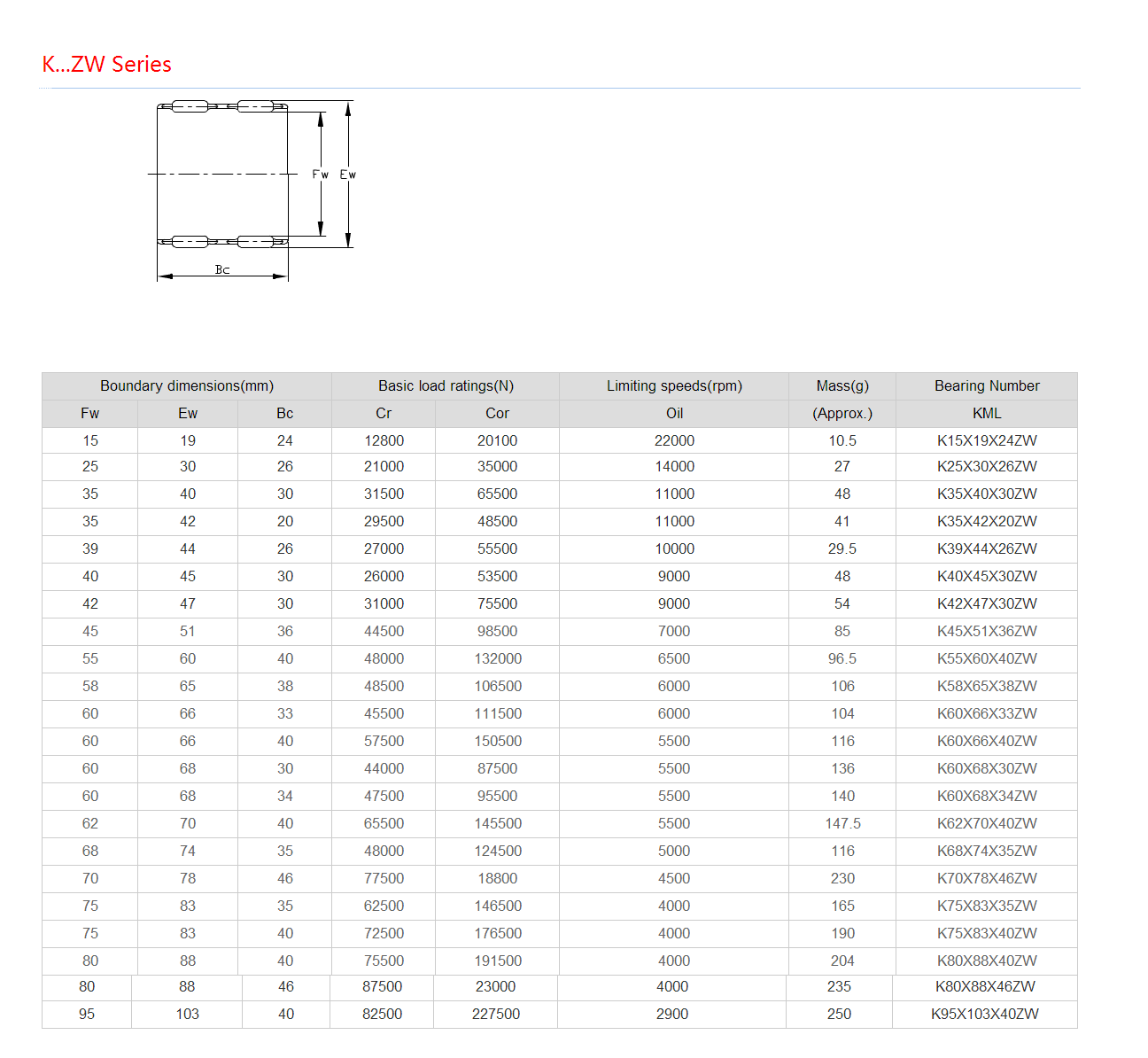The image size is (1148, 1058).
Task: Click the Fw value 39
Action: click(x=90, y=548)
